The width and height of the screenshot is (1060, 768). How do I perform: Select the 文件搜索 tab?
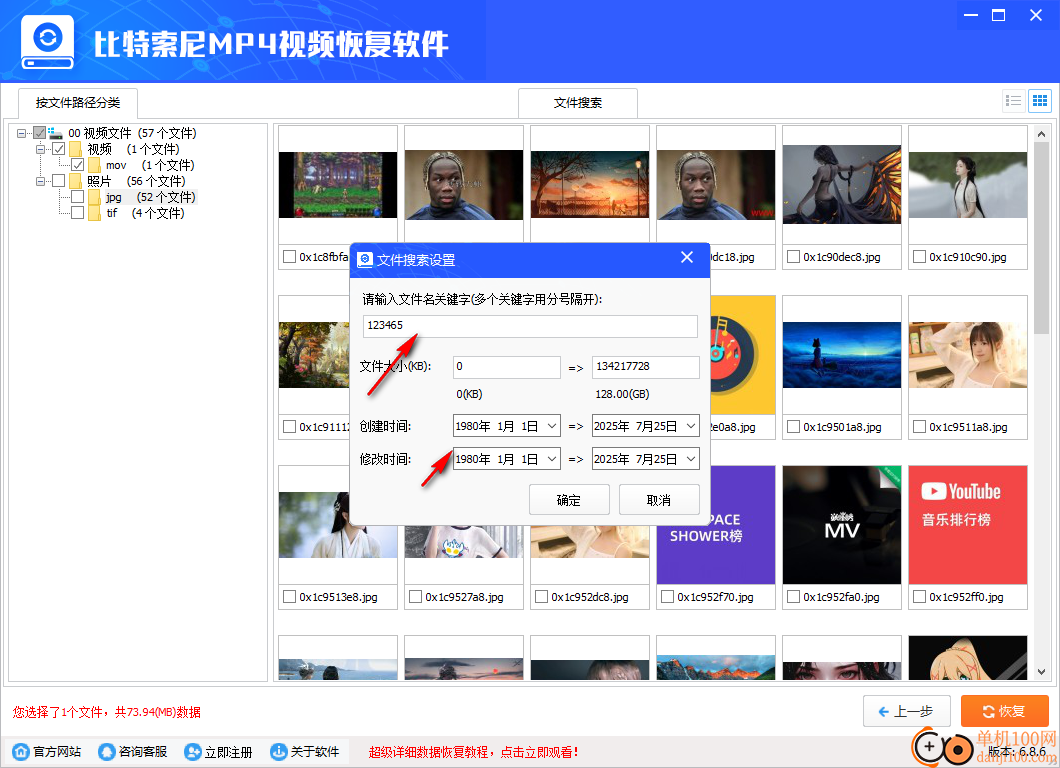(x=577, y=103)
